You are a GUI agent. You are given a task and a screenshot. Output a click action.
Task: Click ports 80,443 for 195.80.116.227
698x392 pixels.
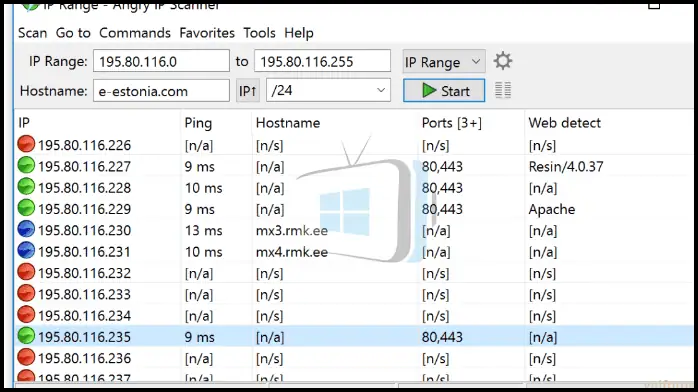click(x=442, y=166)
